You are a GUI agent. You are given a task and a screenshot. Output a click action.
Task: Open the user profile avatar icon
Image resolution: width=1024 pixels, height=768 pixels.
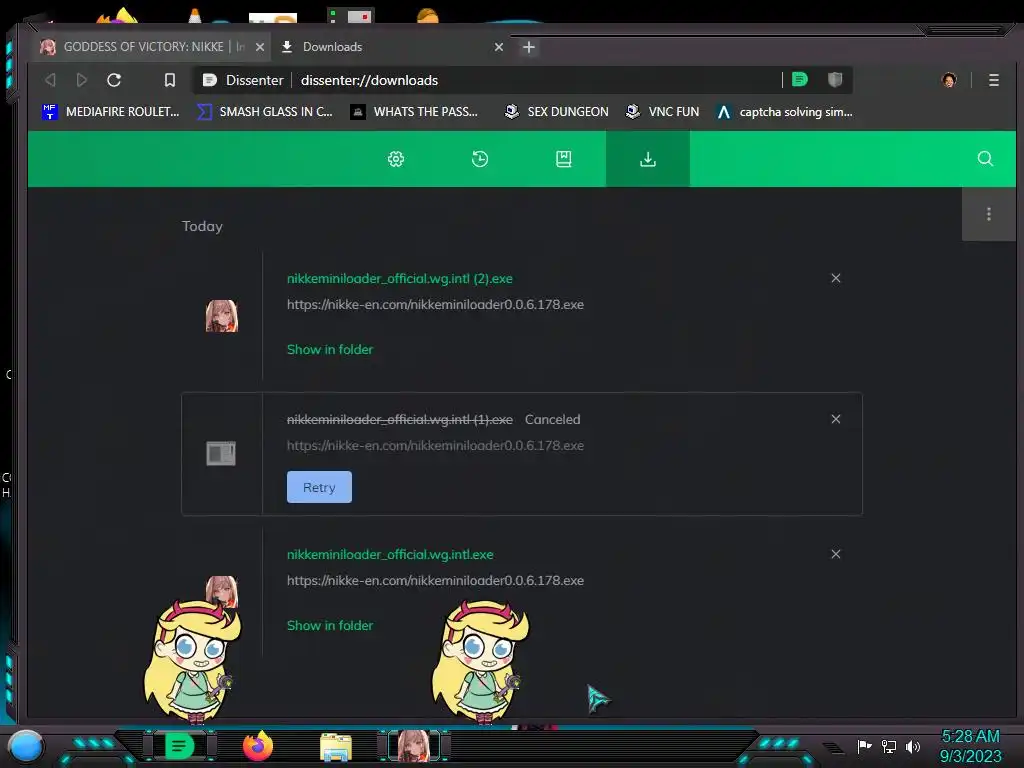click(x=949, y=80)
